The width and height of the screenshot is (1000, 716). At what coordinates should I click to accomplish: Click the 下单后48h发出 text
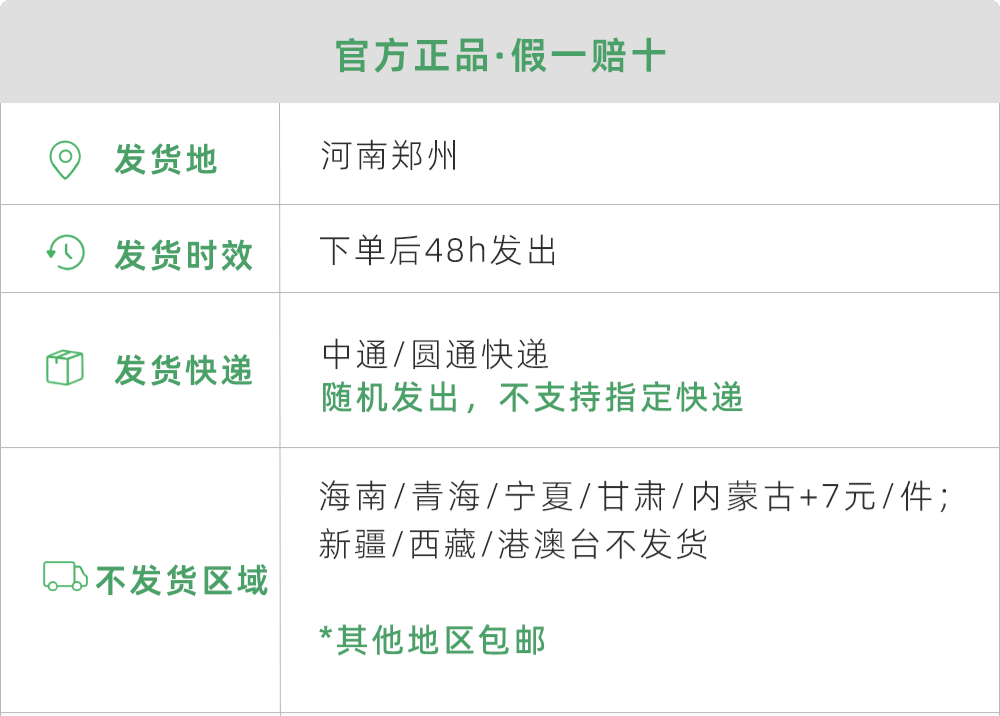(438, 251)
